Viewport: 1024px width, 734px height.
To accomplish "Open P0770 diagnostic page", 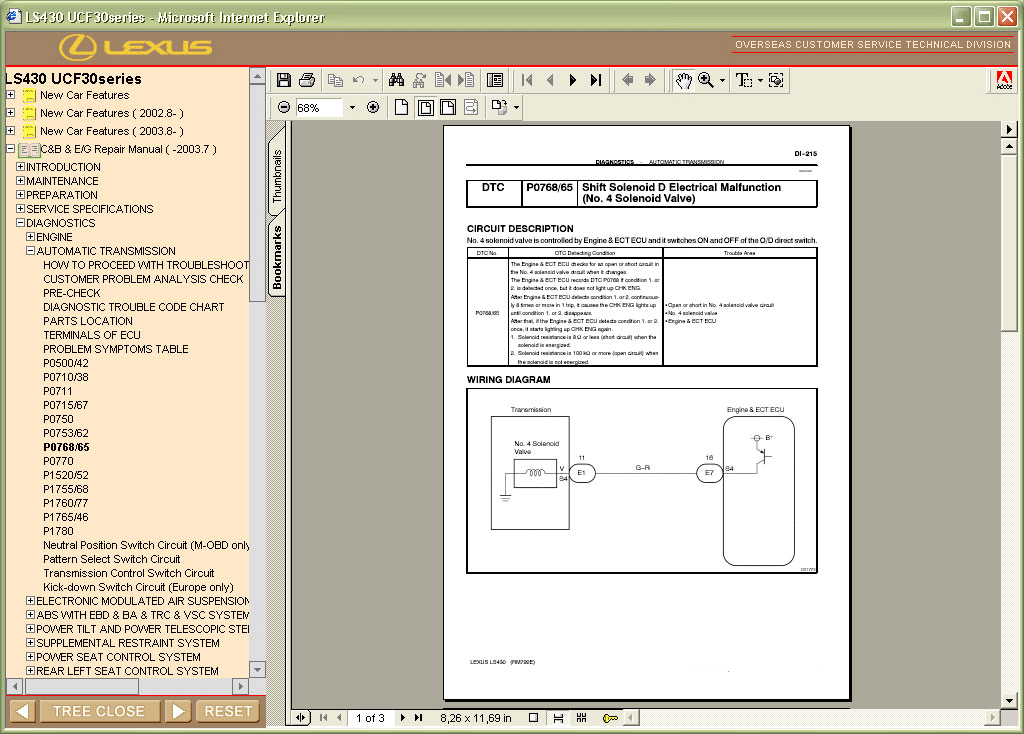I will coord(58,461).
